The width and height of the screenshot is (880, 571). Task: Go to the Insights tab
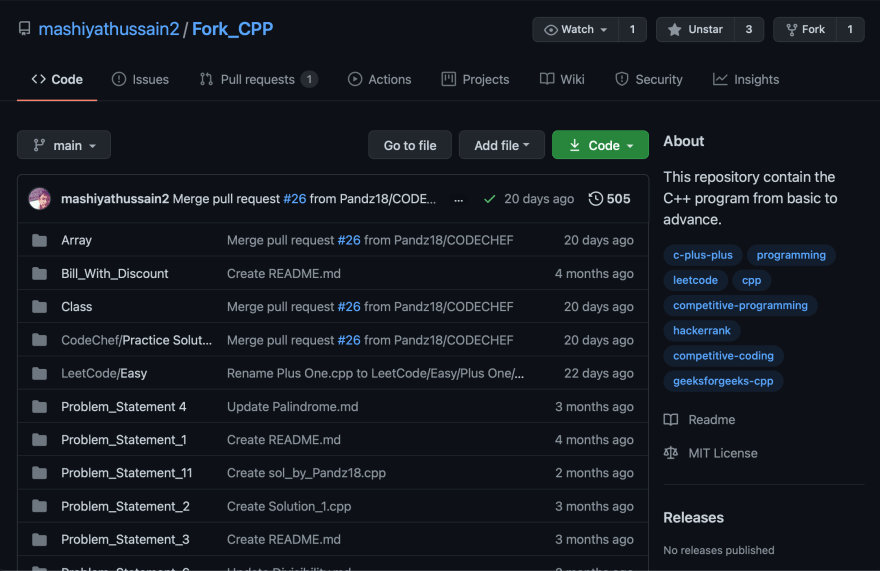(x=746, y=79)
